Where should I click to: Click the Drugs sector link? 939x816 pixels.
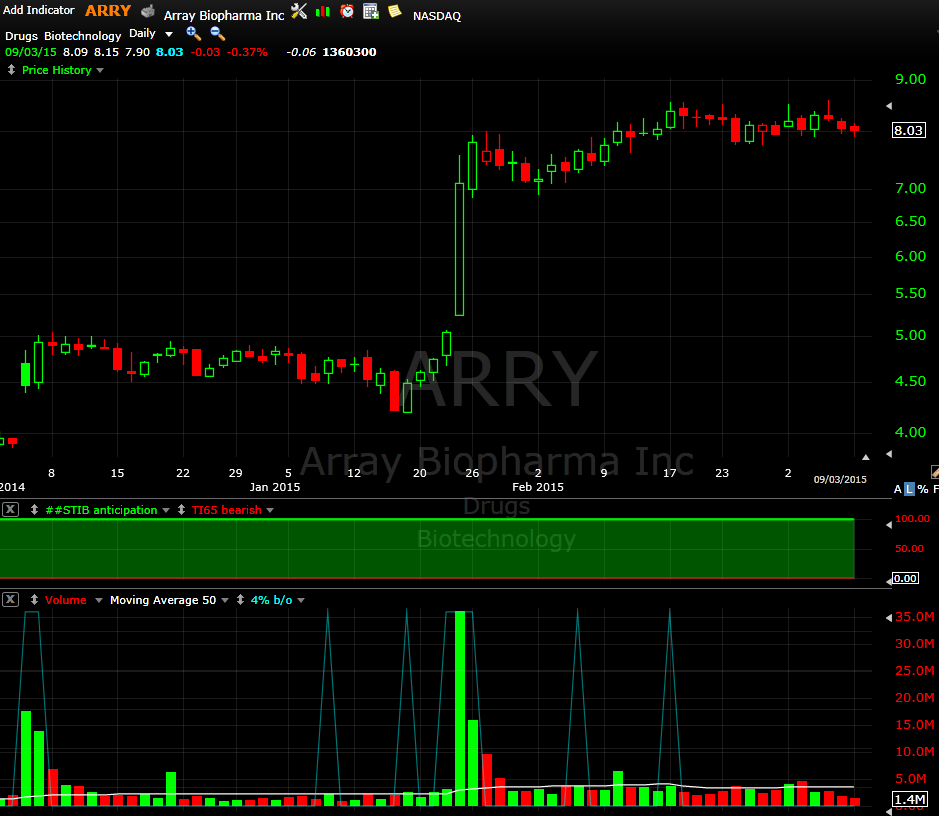point(21,36)
